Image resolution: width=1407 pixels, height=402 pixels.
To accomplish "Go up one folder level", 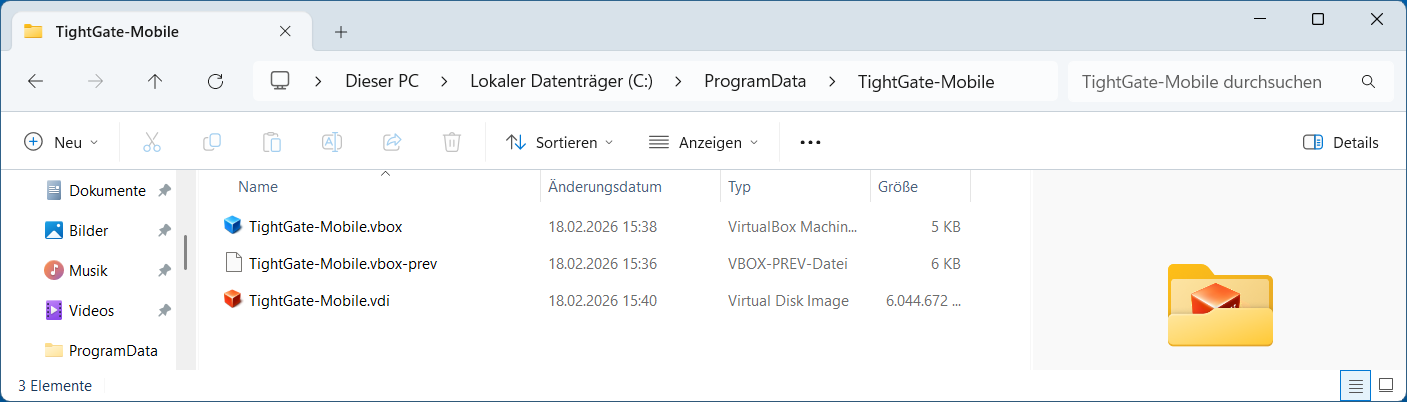I will coord(155,82).
